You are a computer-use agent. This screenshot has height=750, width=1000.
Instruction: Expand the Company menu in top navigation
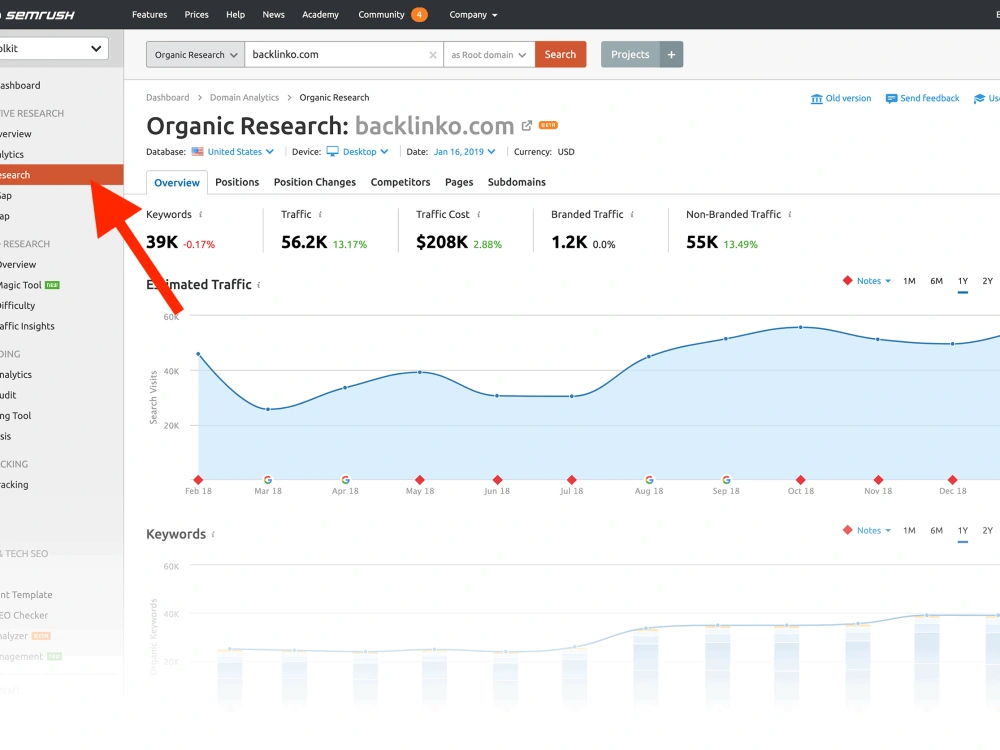tap(473, 15)
